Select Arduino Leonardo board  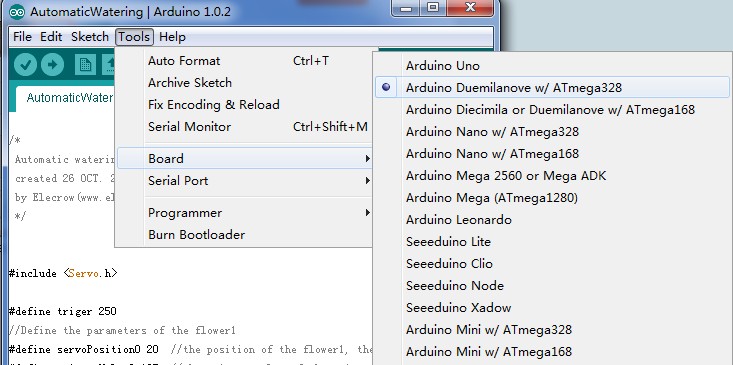click(552, 220)
